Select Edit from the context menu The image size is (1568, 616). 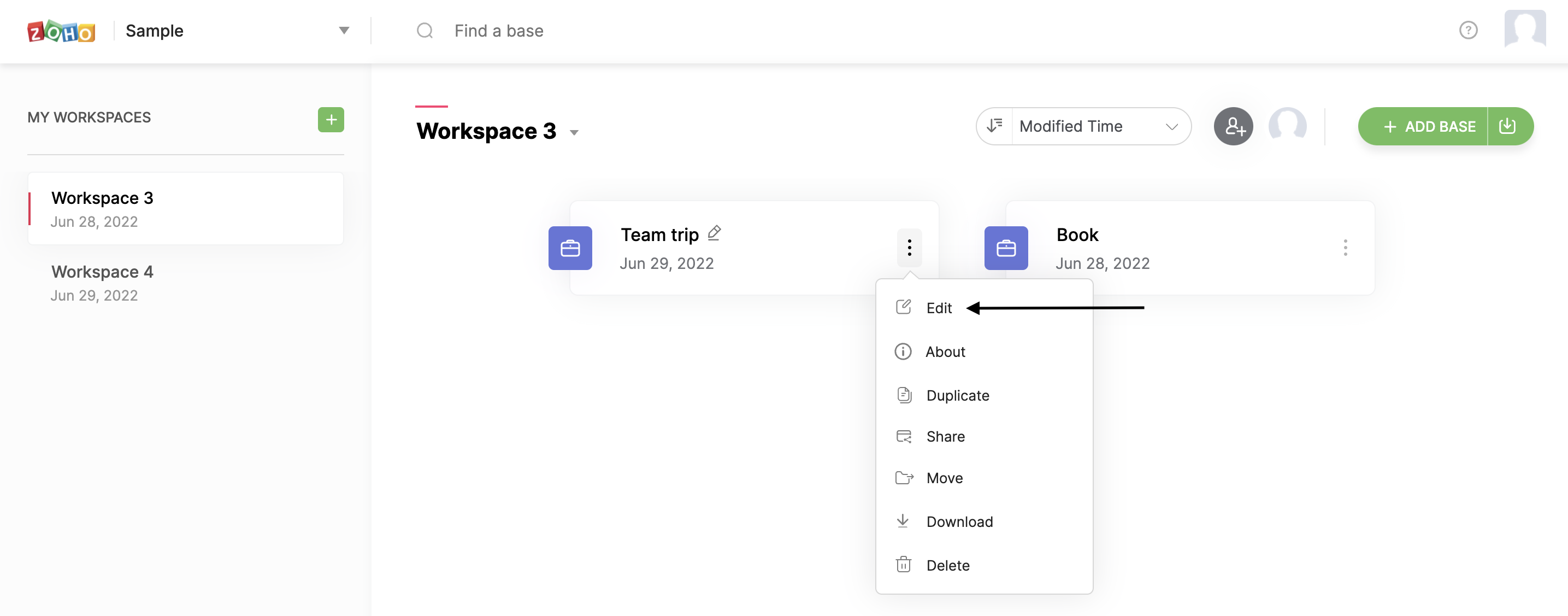click(x=939, y=308)
